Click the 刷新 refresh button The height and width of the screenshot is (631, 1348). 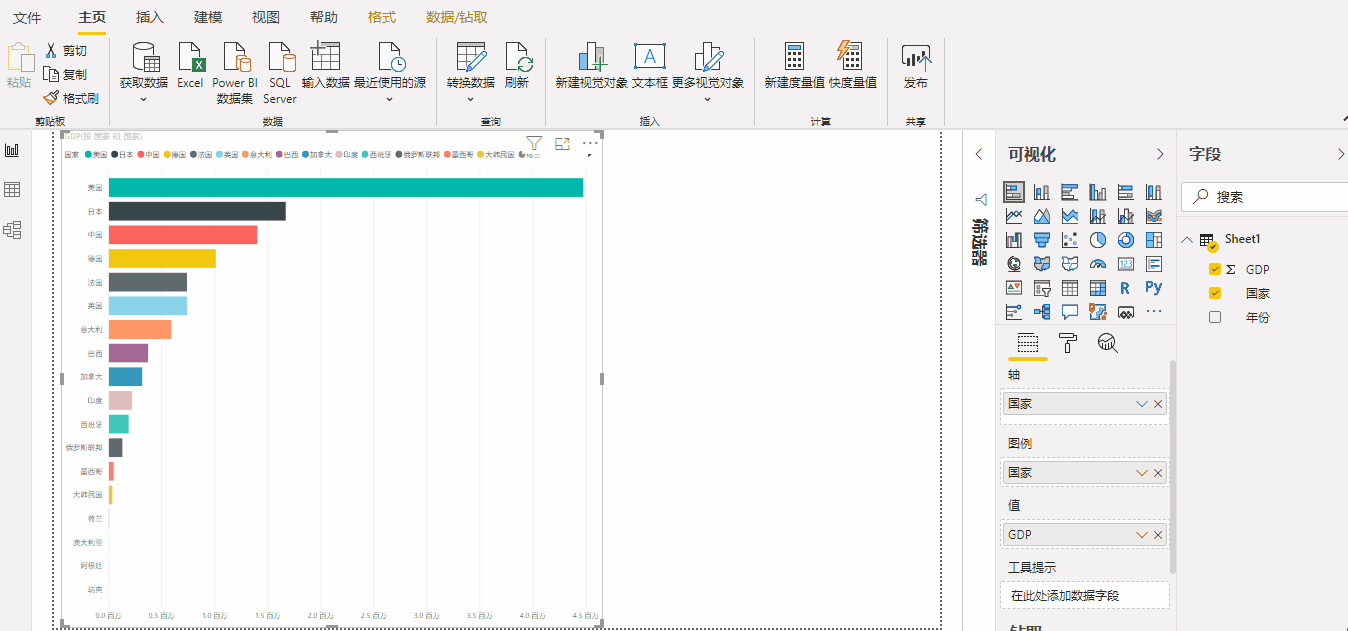pyautogui.click(x=518, y=63)
